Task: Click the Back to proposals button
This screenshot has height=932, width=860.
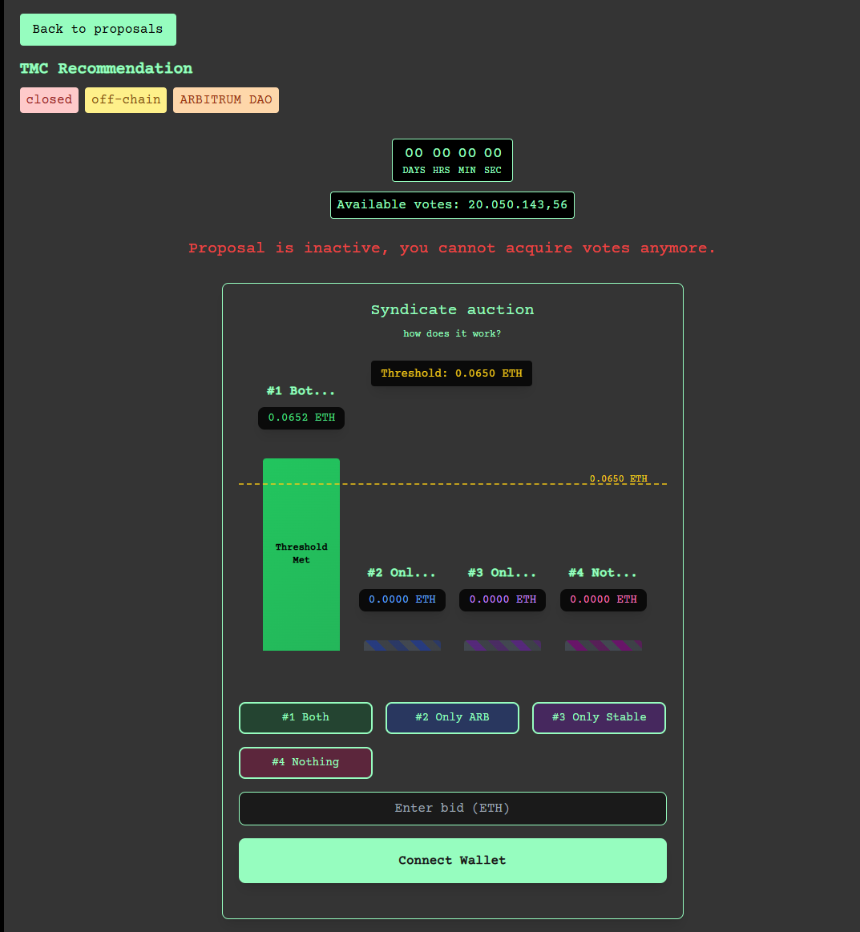Action: click(x=98, y=30)
